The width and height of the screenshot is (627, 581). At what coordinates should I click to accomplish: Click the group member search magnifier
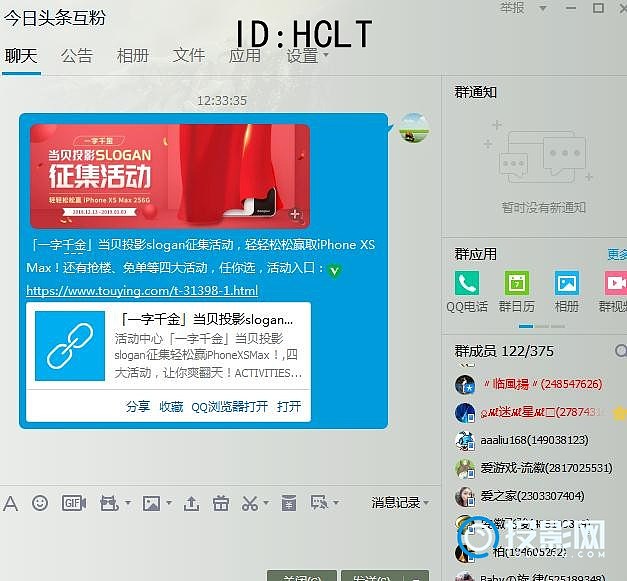click(x=621, y=351)
